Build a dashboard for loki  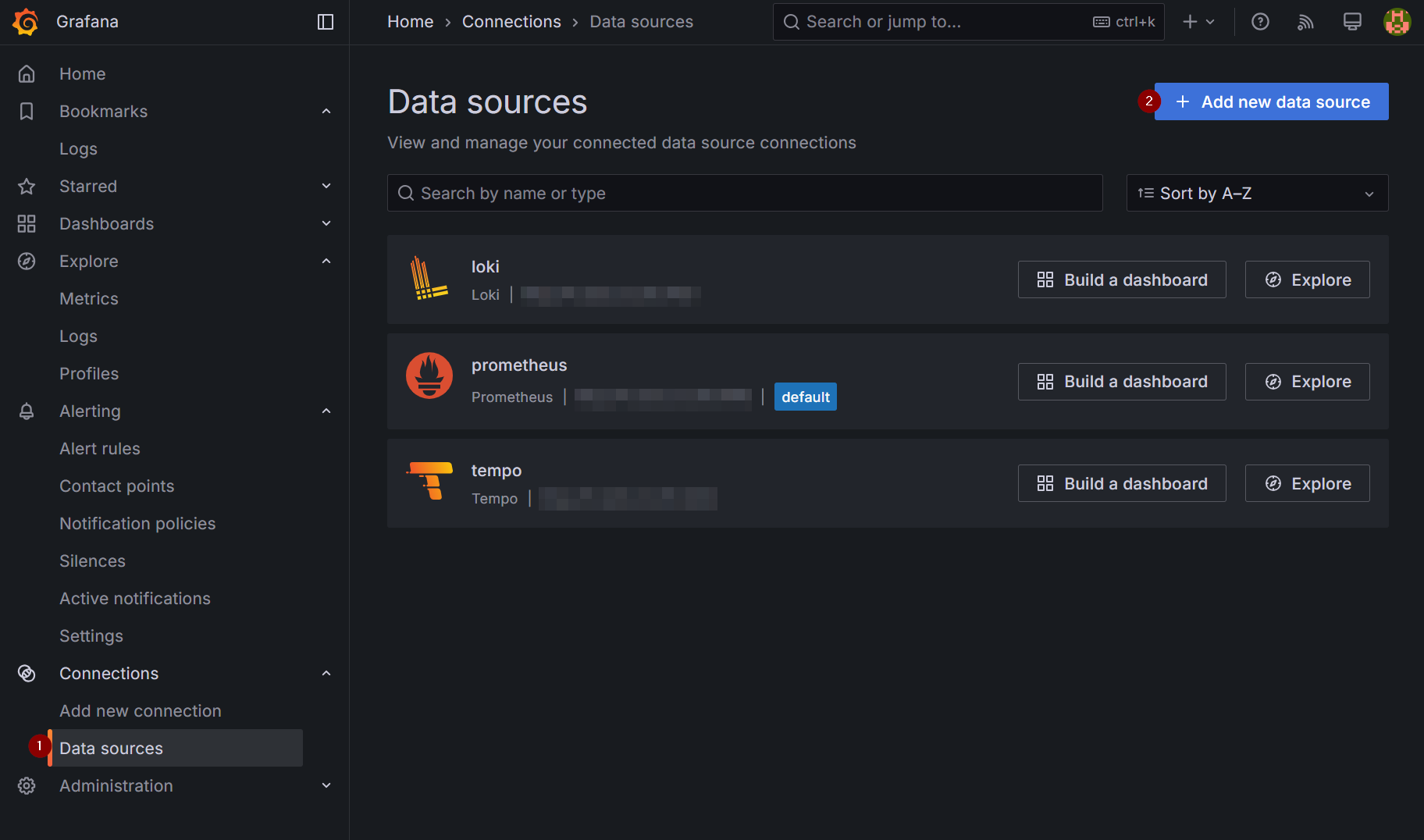click(x=1122, y=279)
